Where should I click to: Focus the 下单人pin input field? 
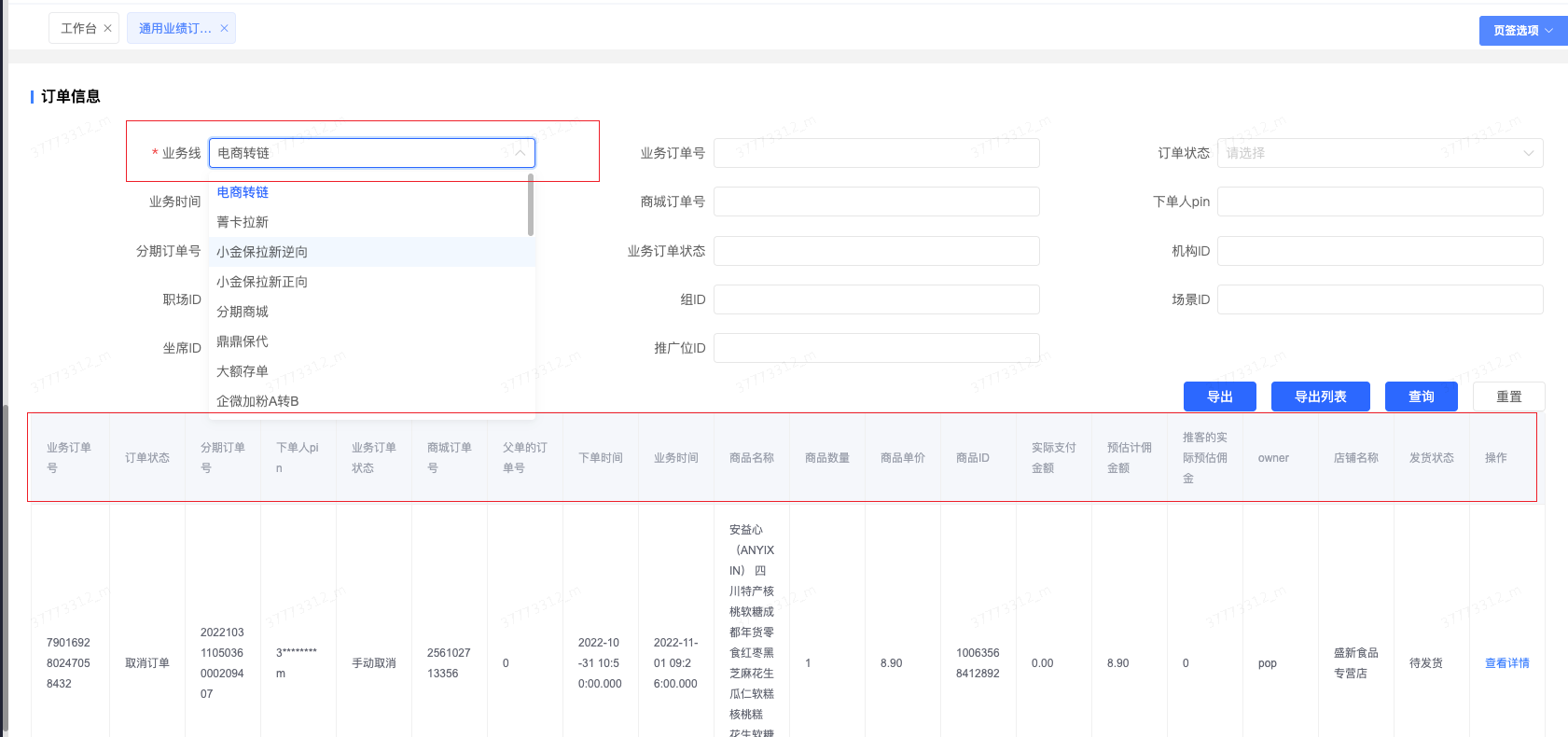1379,202
